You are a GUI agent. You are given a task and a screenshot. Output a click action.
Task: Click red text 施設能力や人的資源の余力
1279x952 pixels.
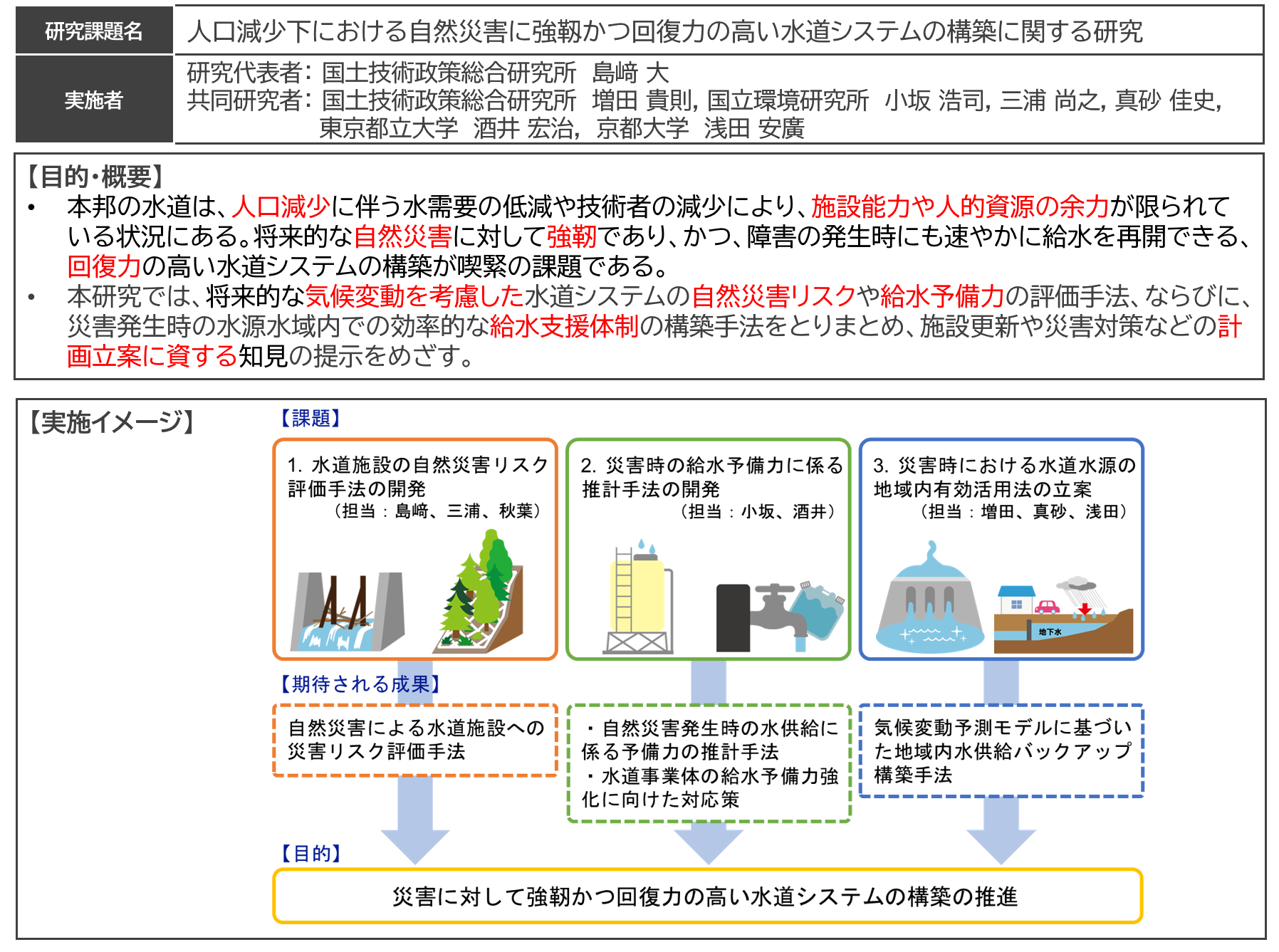pos(960,206)
